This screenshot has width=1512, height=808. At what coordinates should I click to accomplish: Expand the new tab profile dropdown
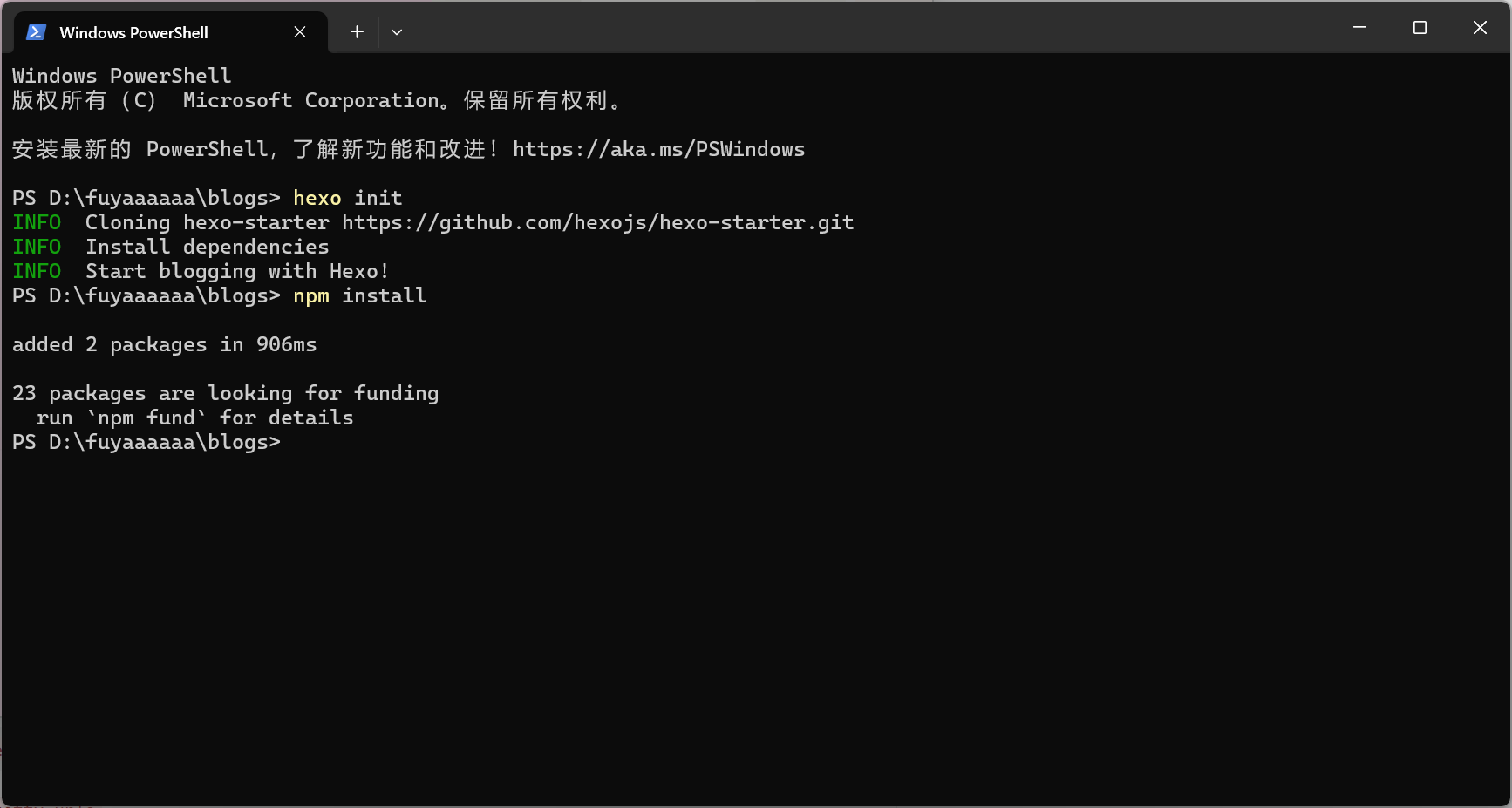pyautogui.click(x=397, y=32)
